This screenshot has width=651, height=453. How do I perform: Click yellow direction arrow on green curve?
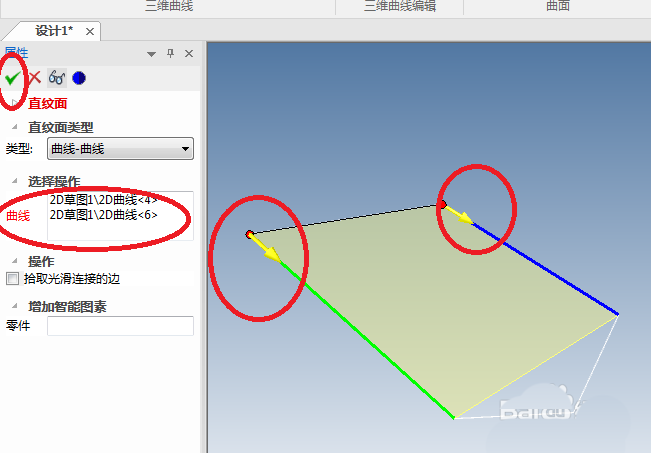[x=265, y=248]
